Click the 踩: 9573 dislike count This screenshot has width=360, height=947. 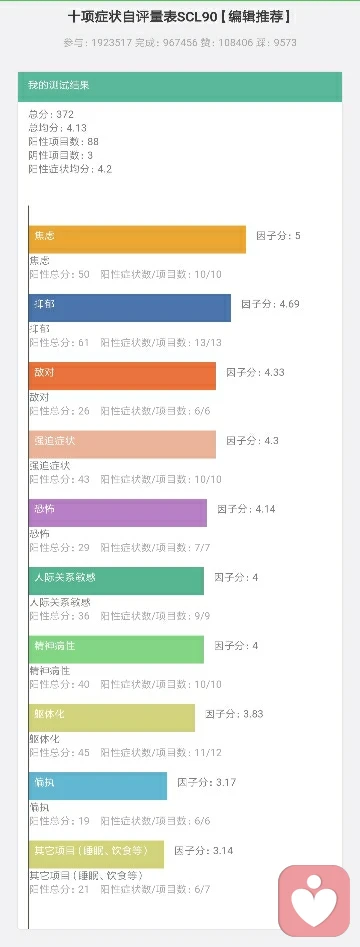(x=278, y=43)
